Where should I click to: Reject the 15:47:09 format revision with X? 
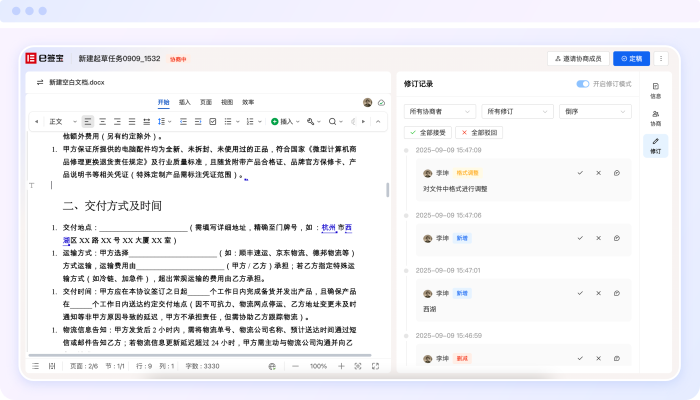[x=598, y=173]
